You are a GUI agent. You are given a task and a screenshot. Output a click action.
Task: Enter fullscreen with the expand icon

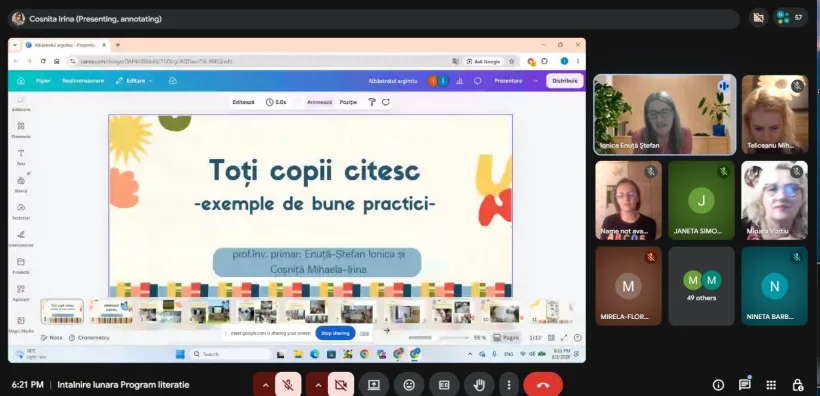[564, 337]
